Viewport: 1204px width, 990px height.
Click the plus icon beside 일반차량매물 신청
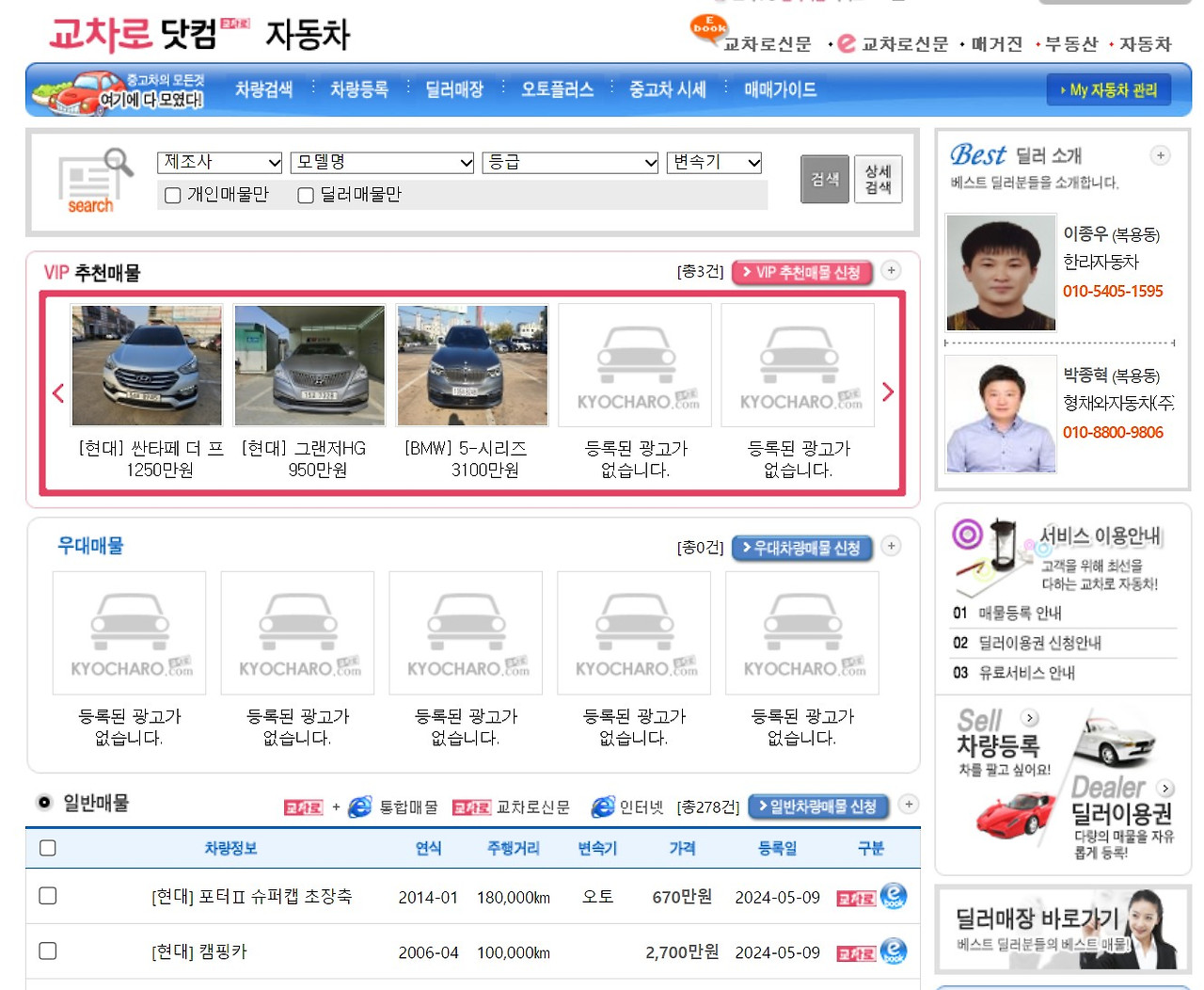pos(909,805)
